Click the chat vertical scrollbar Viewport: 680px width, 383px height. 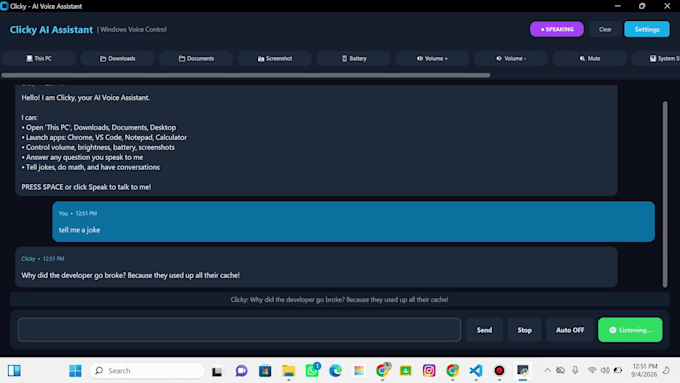click(665, 194)
